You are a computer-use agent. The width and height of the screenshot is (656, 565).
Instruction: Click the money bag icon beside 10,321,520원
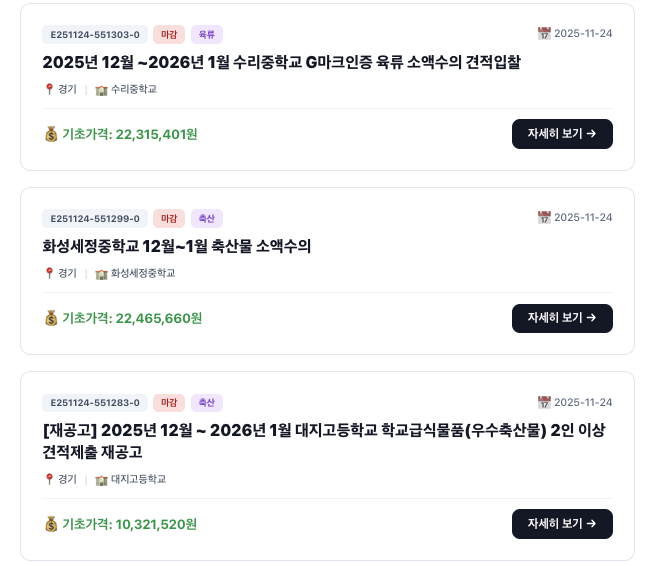(x=51, y=524)
